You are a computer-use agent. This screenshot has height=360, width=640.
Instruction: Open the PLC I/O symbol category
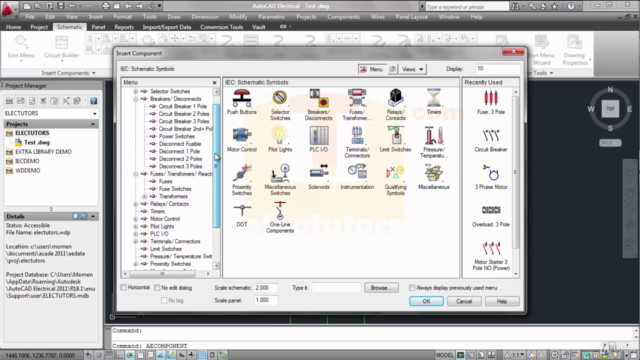[x=318, y=140]
